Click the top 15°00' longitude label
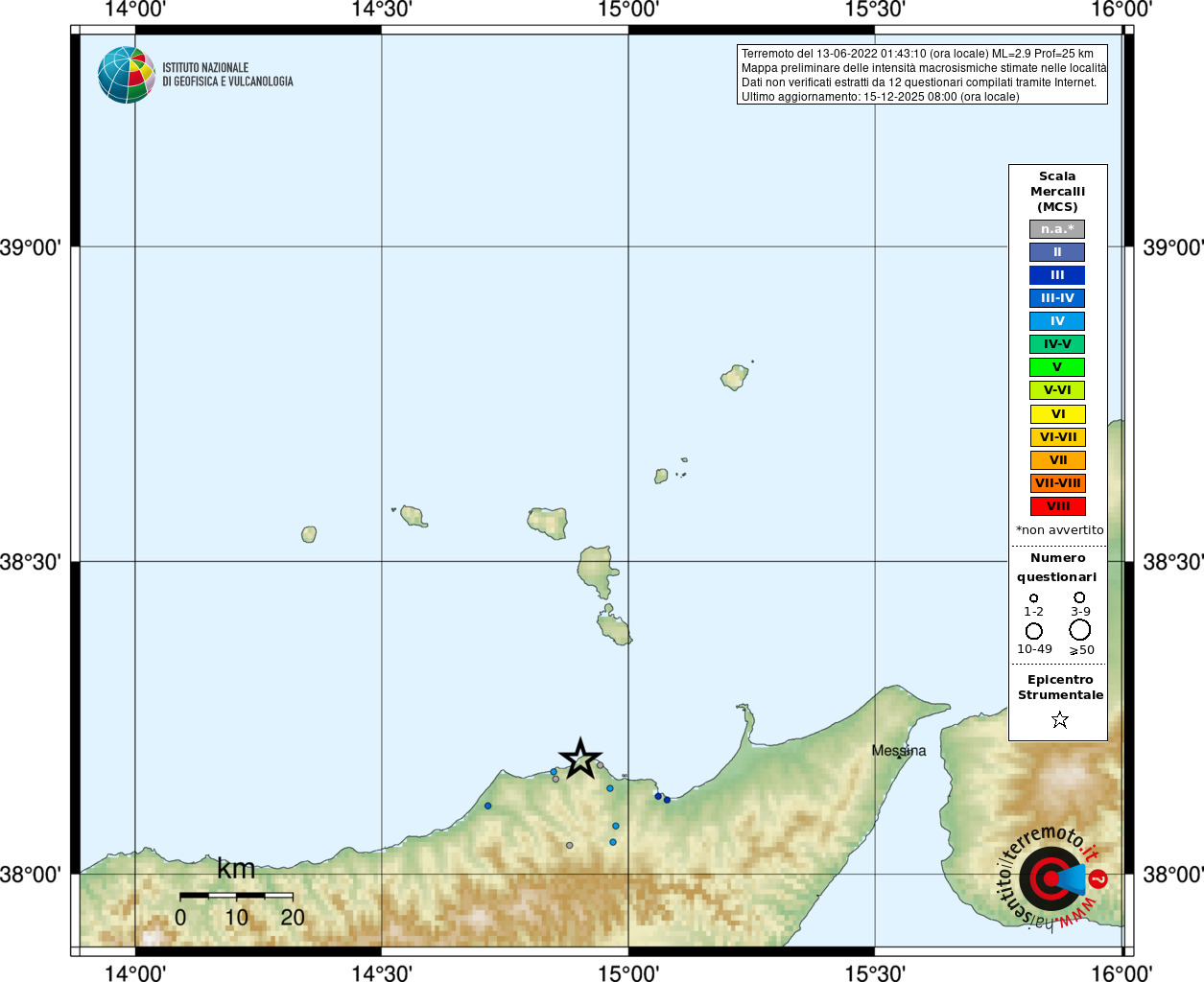Viewport: 1204px width, 982px height. 628,10
